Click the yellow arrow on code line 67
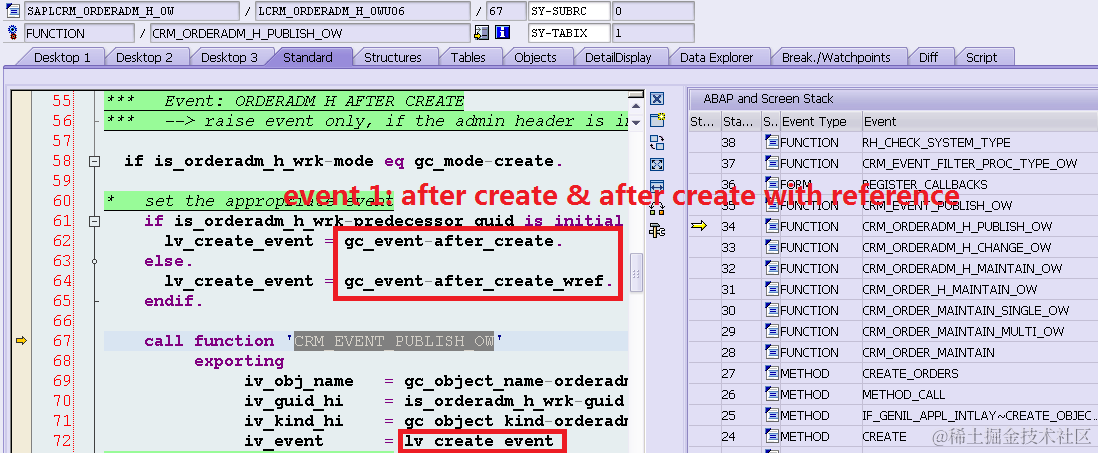The image size is (1098, 453). 21,341
